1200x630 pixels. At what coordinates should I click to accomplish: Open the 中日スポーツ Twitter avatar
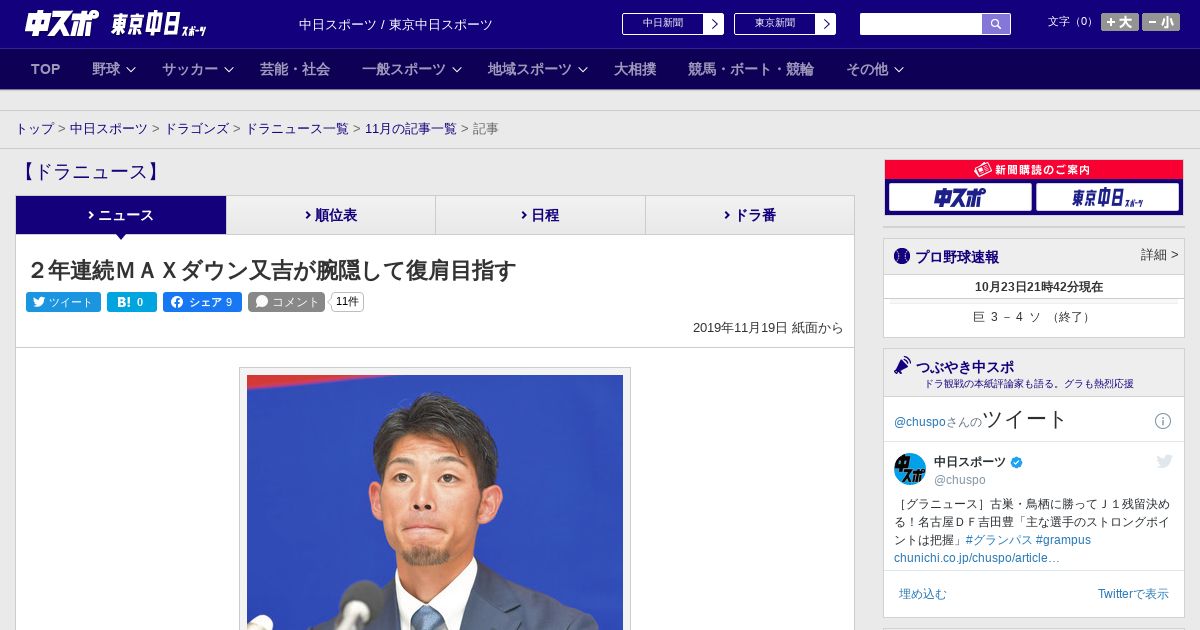click(910, 469)
